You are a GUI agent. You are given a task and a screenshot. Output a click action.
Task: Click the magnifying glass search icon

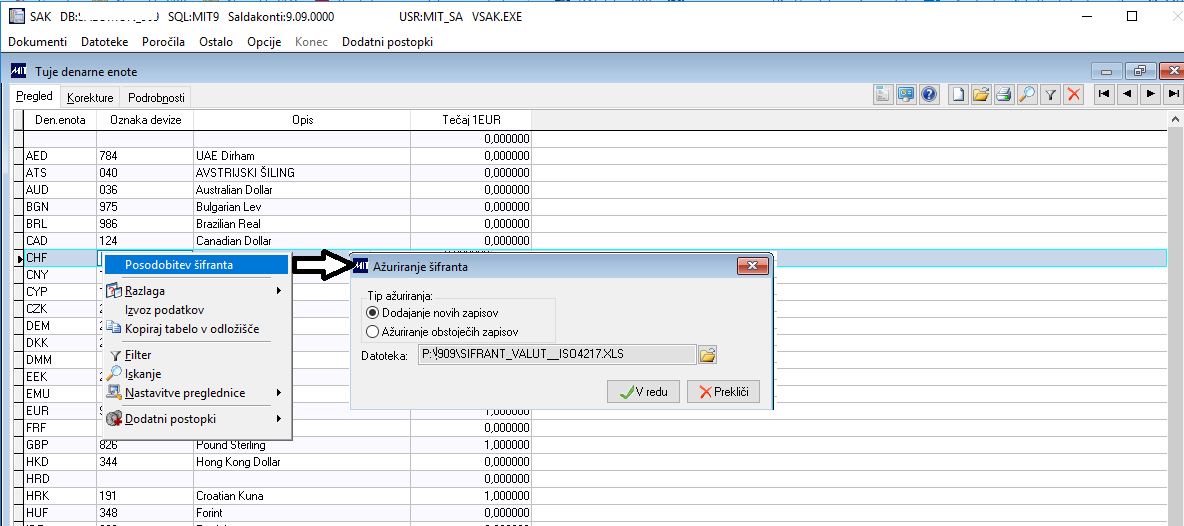pos(1026,94)
